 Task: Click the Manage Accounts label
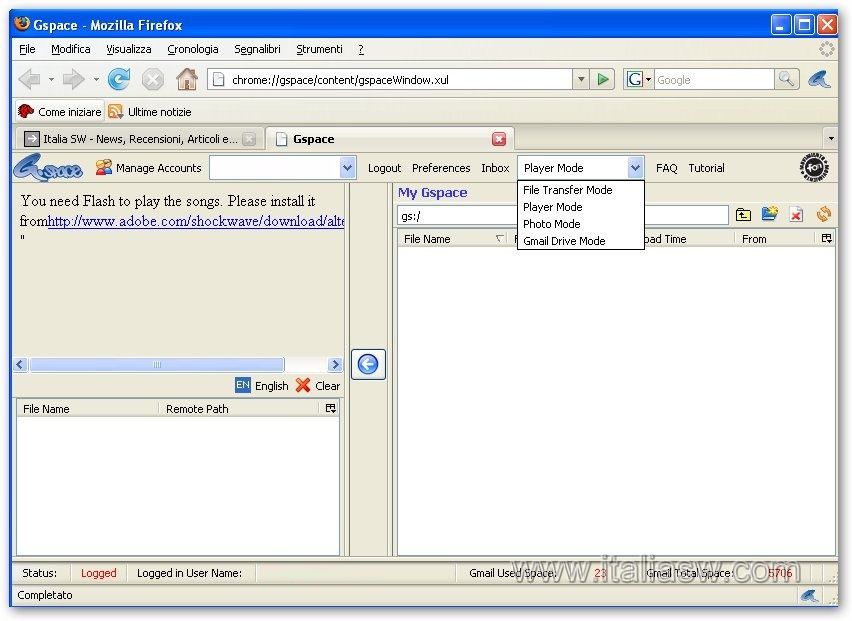158,168
